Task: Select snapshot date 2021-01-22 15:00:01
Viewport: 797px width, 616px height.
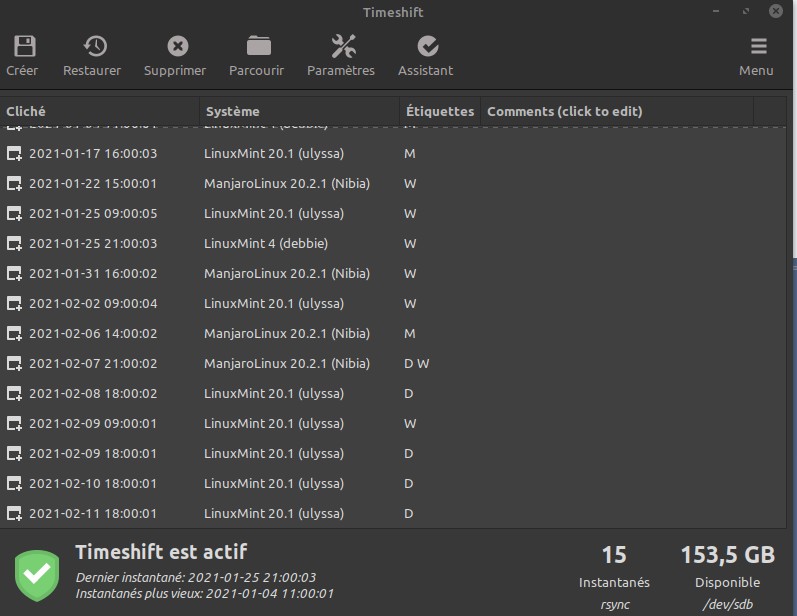Action: (x=93, y=183)
